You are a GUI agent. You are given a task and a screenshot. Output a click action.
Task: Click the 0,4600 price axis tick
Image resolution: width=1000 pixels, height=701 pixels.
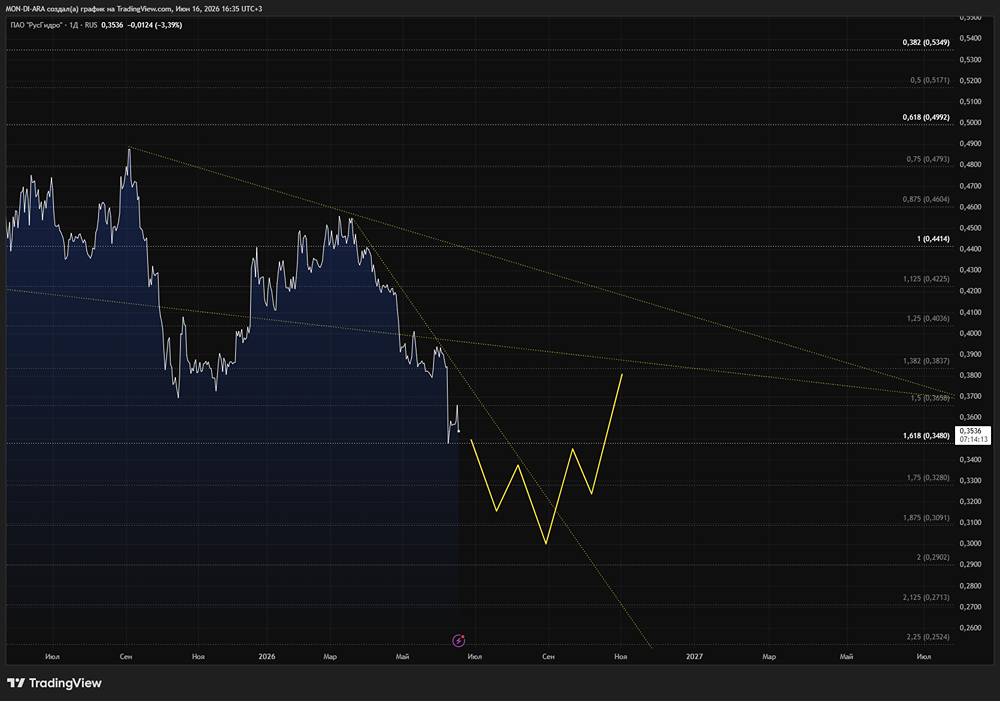pos(970,207)
